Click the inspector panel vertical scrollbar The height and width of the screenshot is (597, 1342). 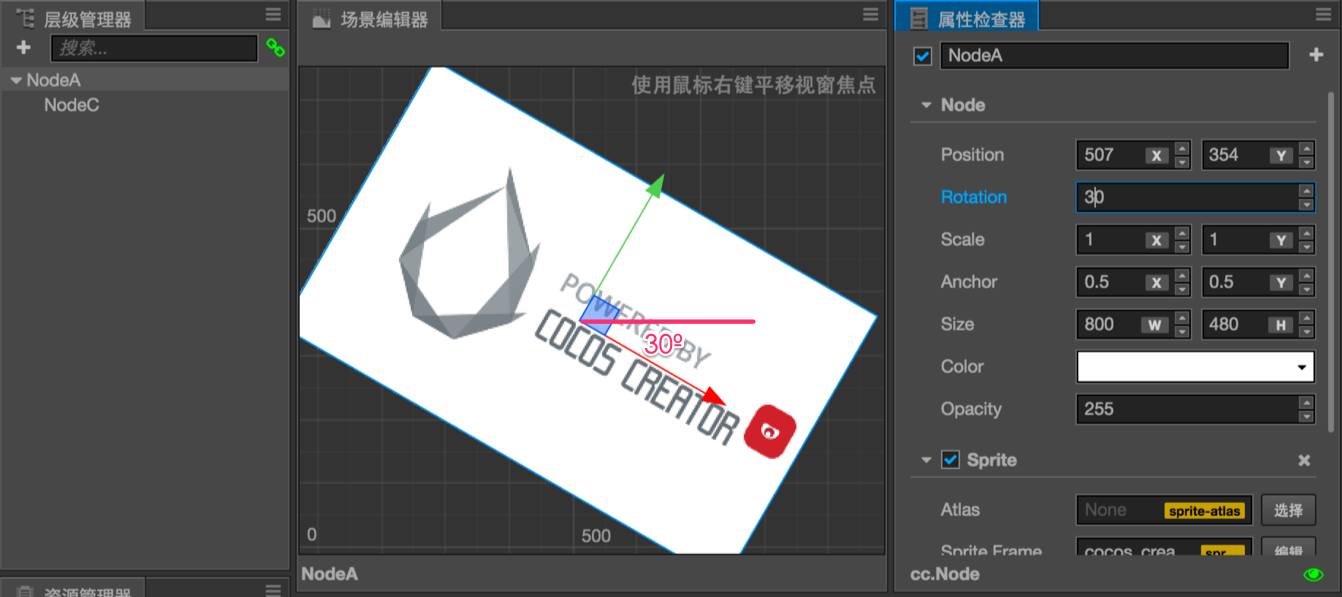pyautogui.click(x=1330, y=262)
